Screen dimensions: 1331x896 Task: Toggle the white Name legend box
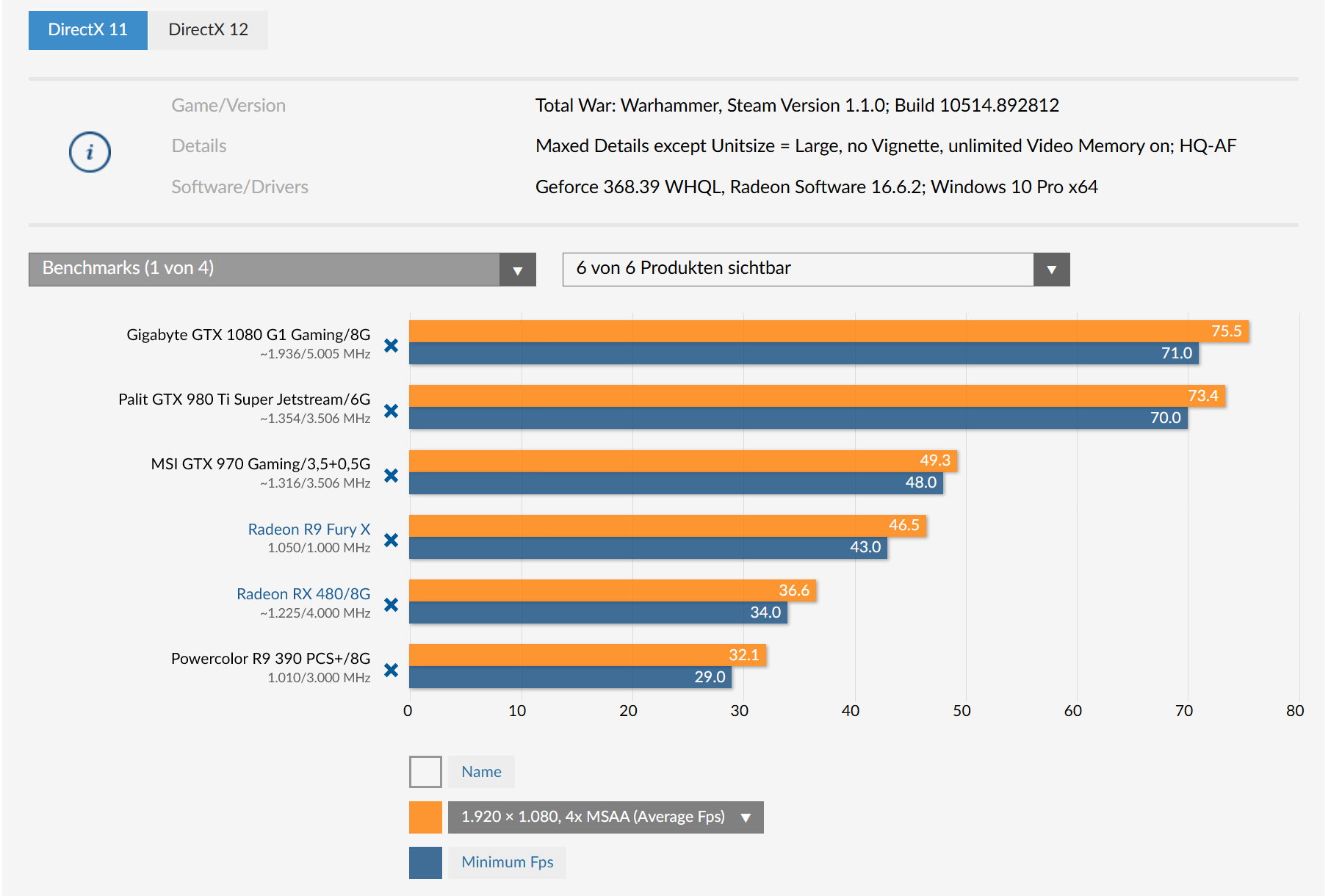(425, 772)
